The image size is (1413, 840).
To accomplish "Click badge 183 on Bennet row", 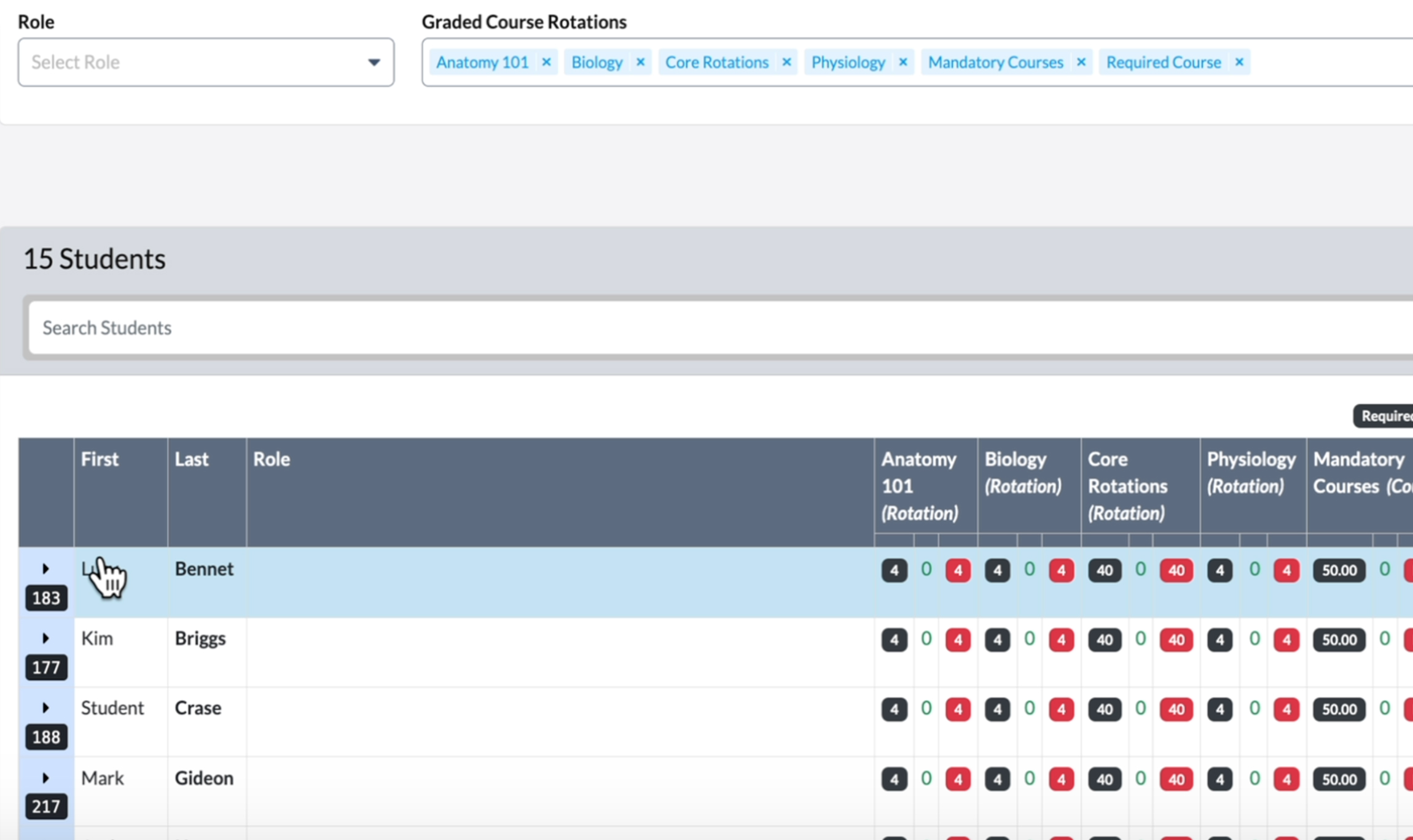I will 46,598.
